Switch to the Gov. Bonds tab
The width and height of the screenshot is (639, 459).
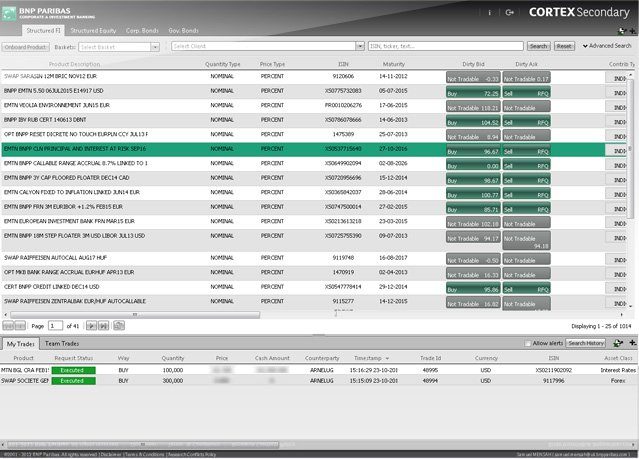point(183,31)
